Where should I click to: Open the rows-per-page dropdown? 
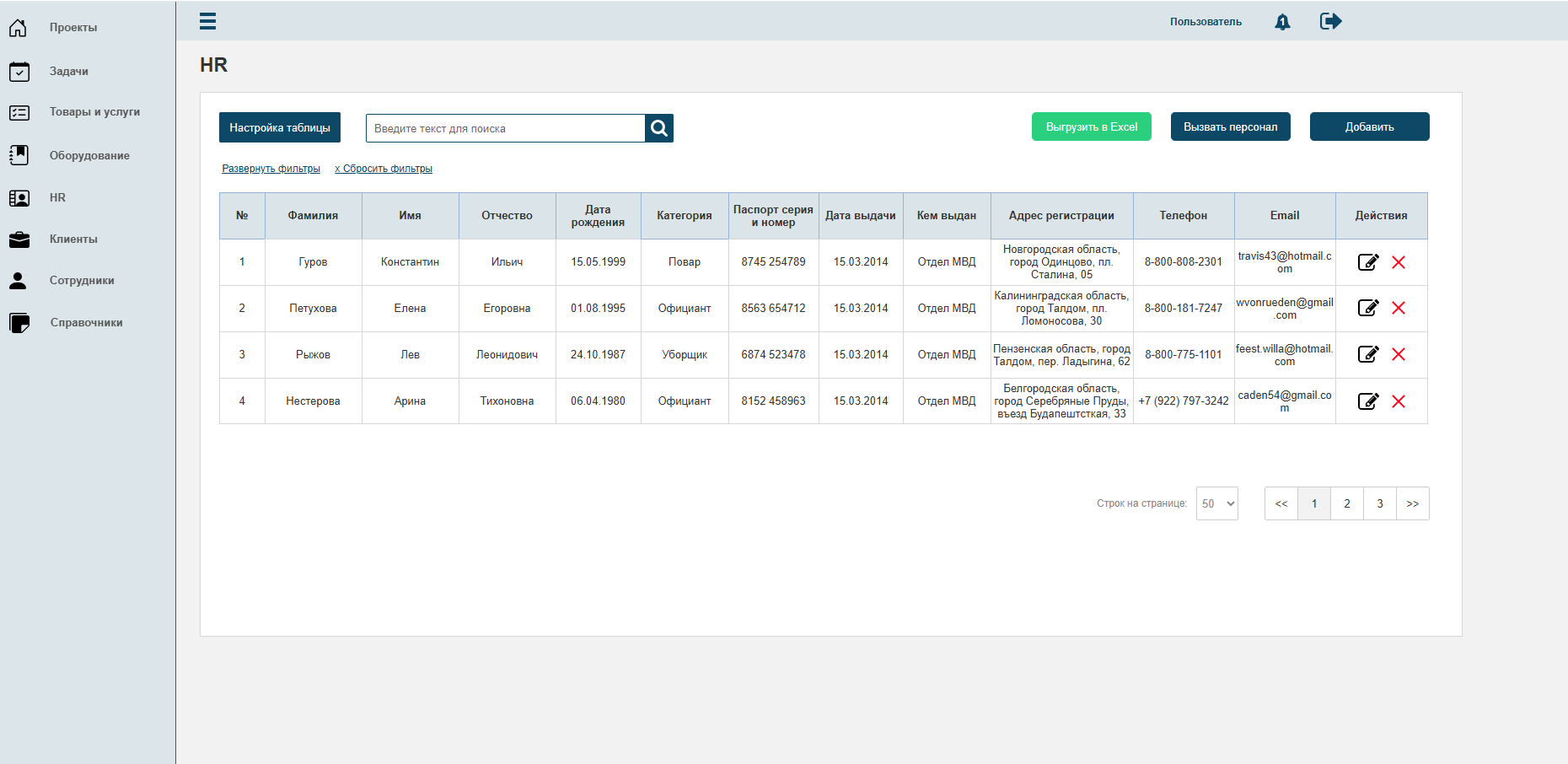[x=1217, y=503]
